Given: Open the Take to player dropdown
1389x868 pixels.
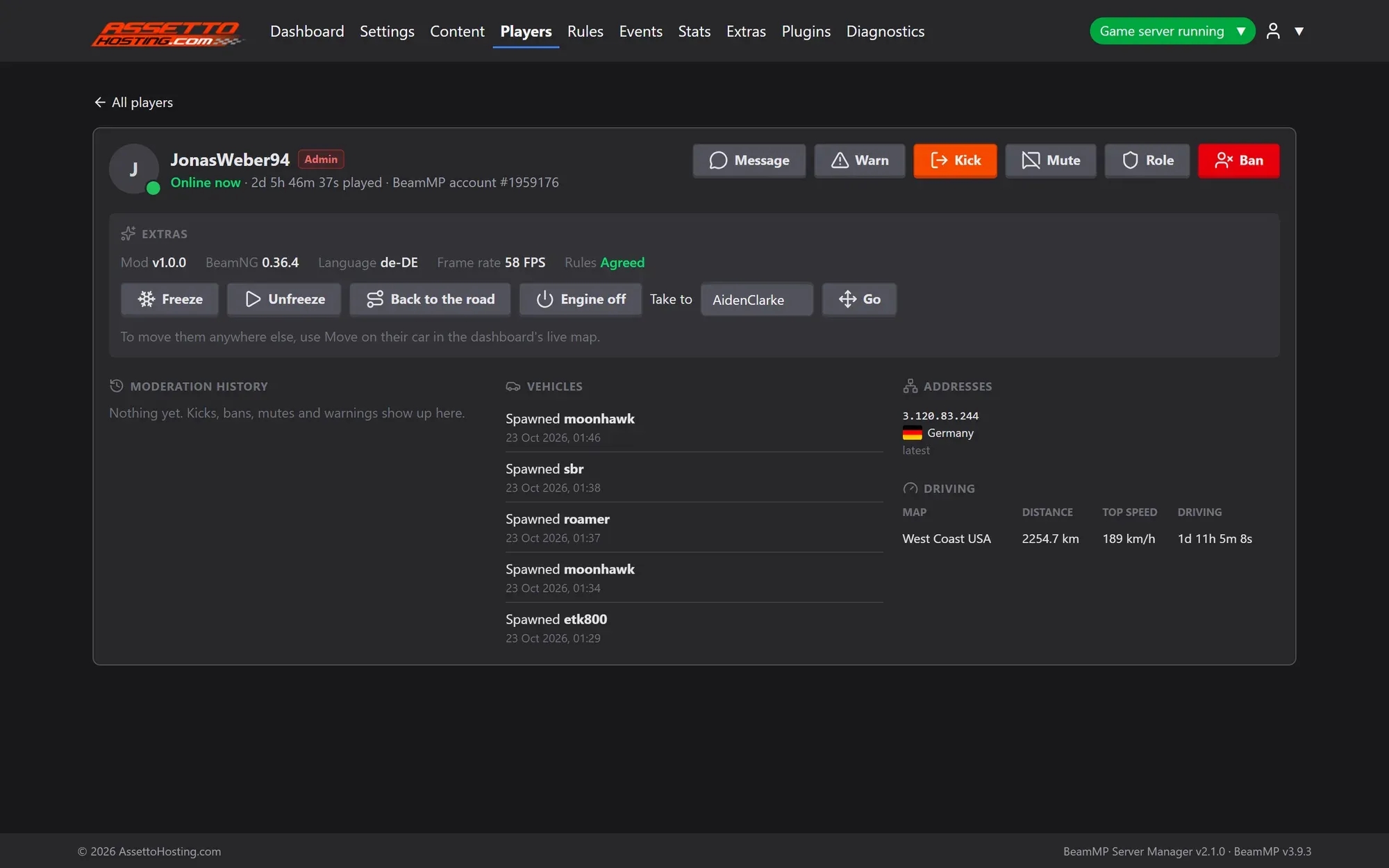Looking at the screenshot, I should pyautogui.click(x=756, y=299).
